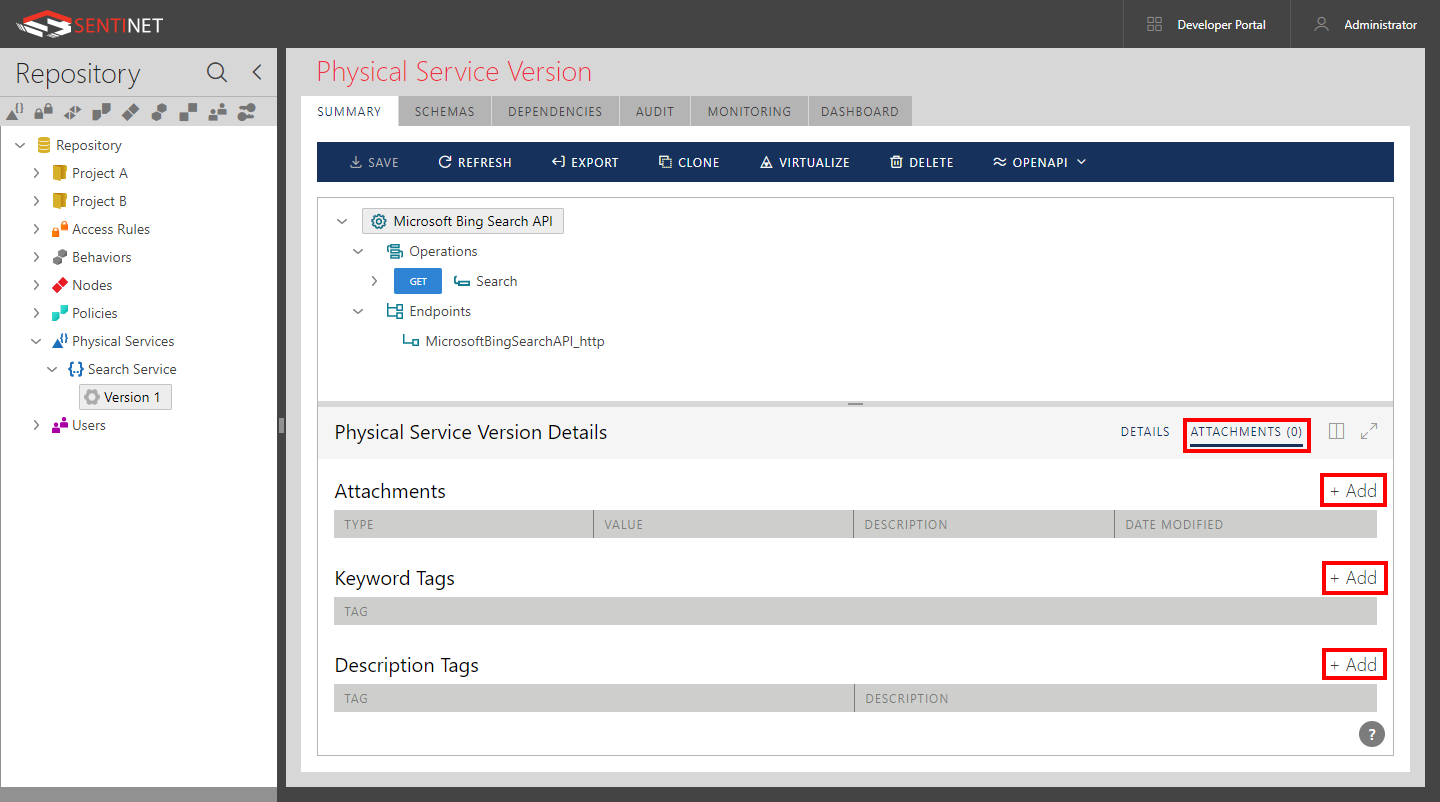The width and height of the screenshot is (1440, 802).
Task: Click the DELETE toolbar button
Action: 922,162
